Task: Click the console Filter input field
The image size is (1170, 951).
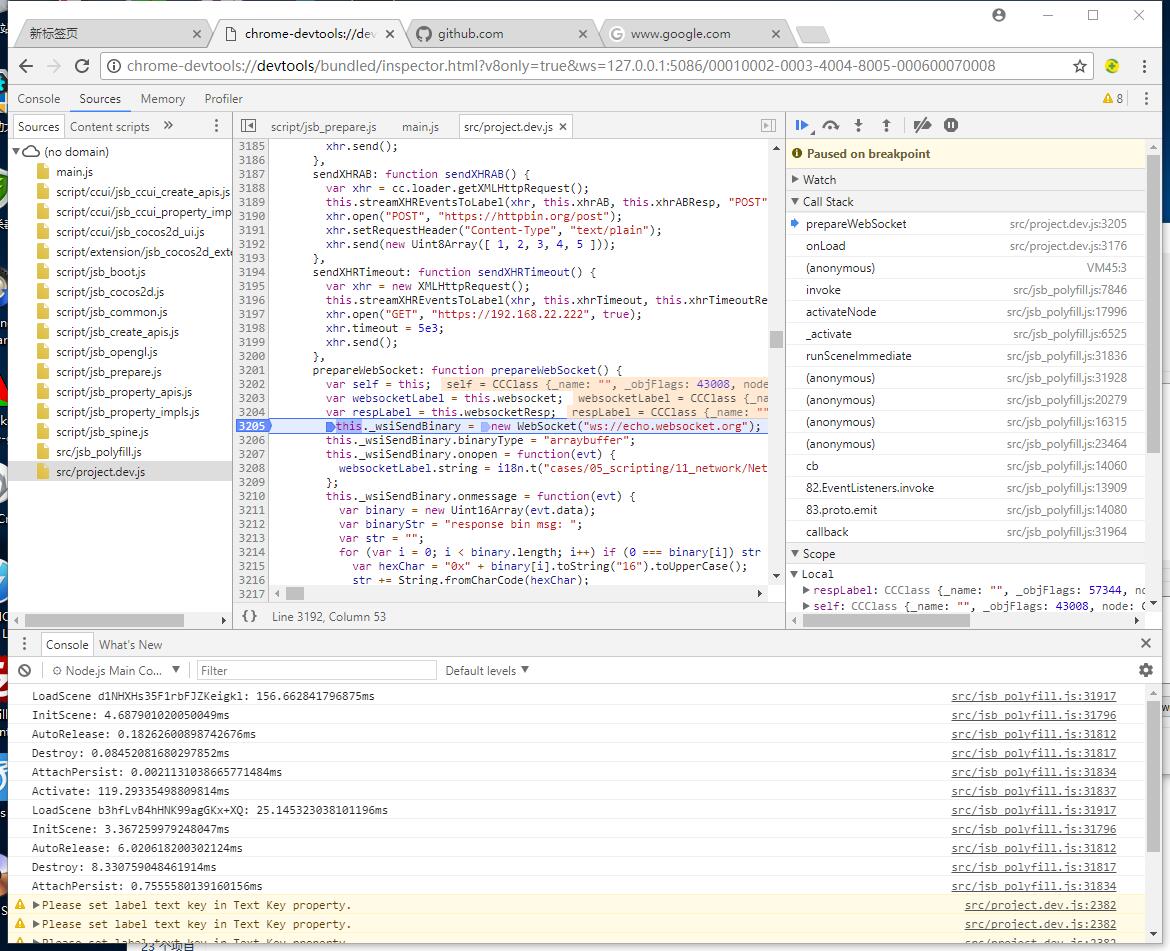Action: click(x=316, y=671)
